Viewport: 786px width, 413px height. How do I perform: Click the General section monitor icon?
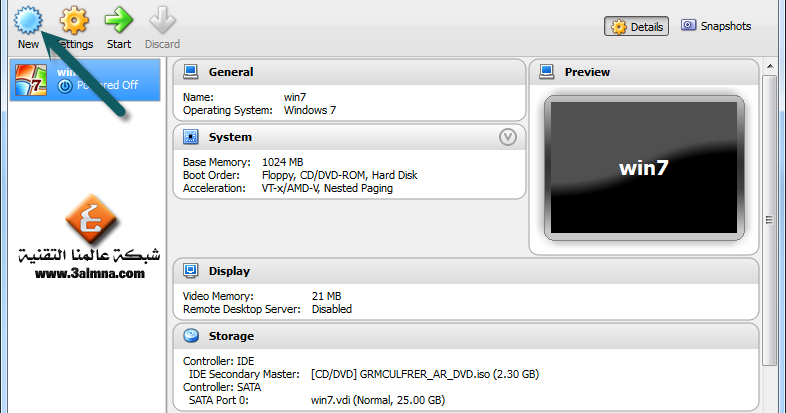[190, 72]
